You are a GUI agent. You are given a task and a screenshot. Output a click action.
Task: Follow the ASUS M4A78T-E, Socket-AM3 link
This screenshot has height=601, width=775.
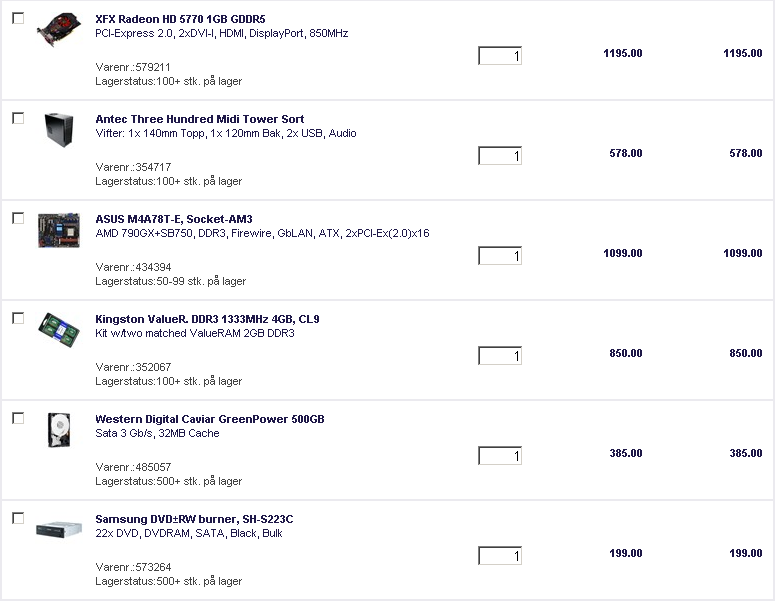173,219
